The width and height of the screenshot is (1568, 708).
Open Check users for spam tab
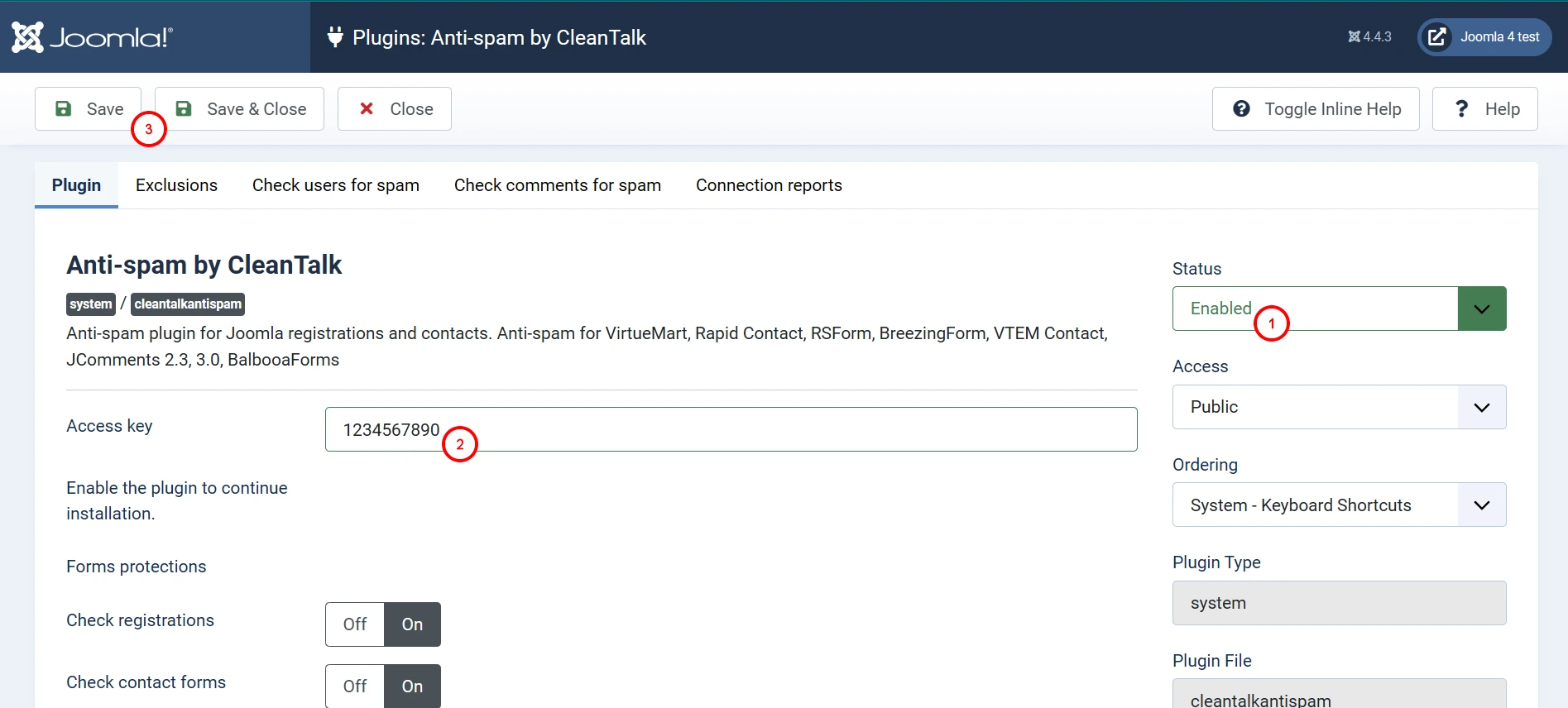[336, 185]
